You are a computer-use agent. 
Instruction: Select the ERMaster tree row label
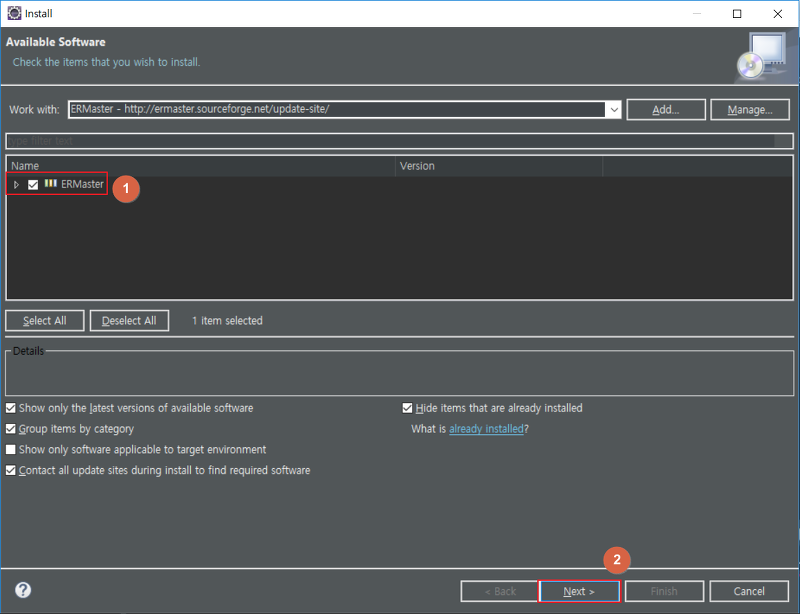pos(82,184)
